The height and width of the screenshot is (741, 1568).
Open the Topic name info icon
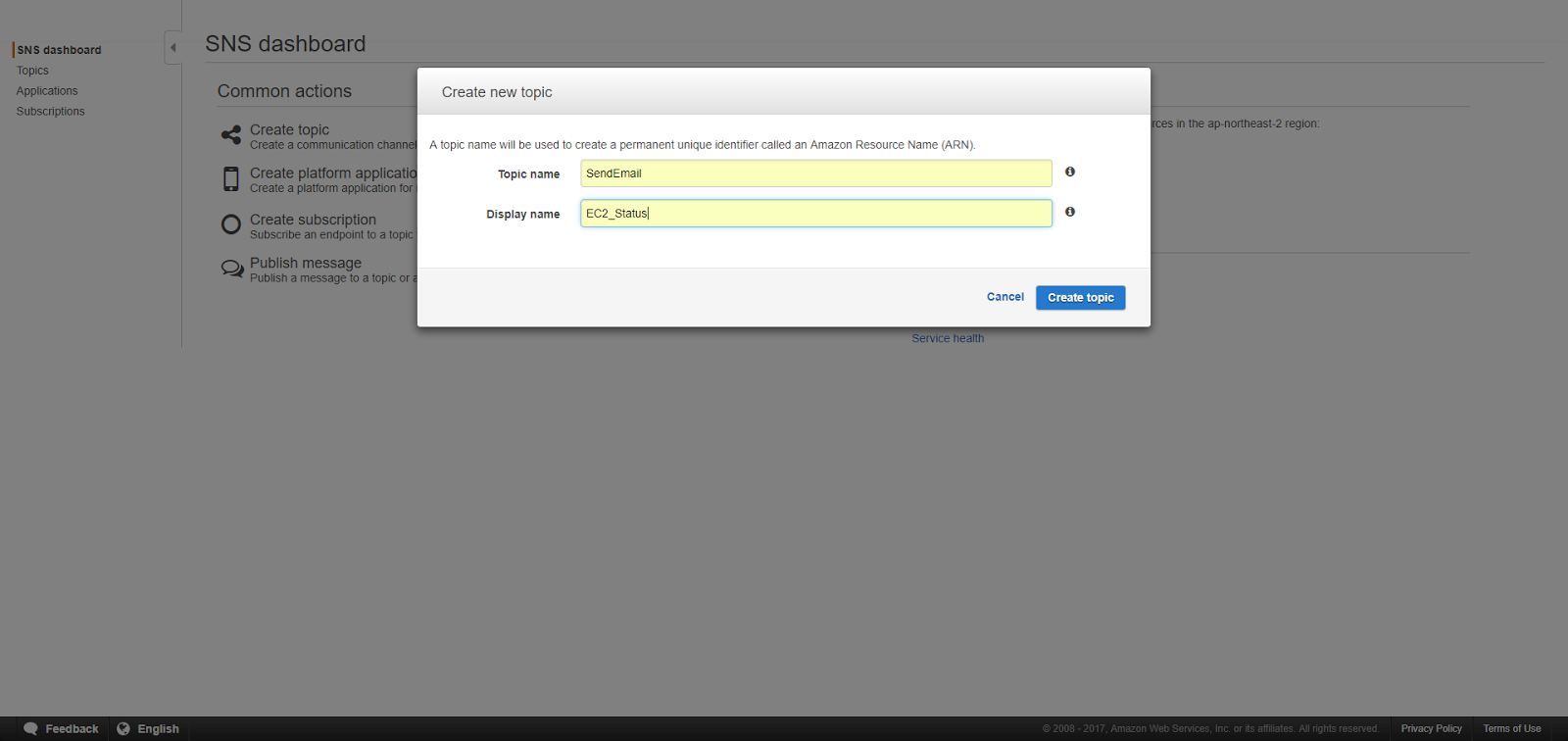(1070, 172)
